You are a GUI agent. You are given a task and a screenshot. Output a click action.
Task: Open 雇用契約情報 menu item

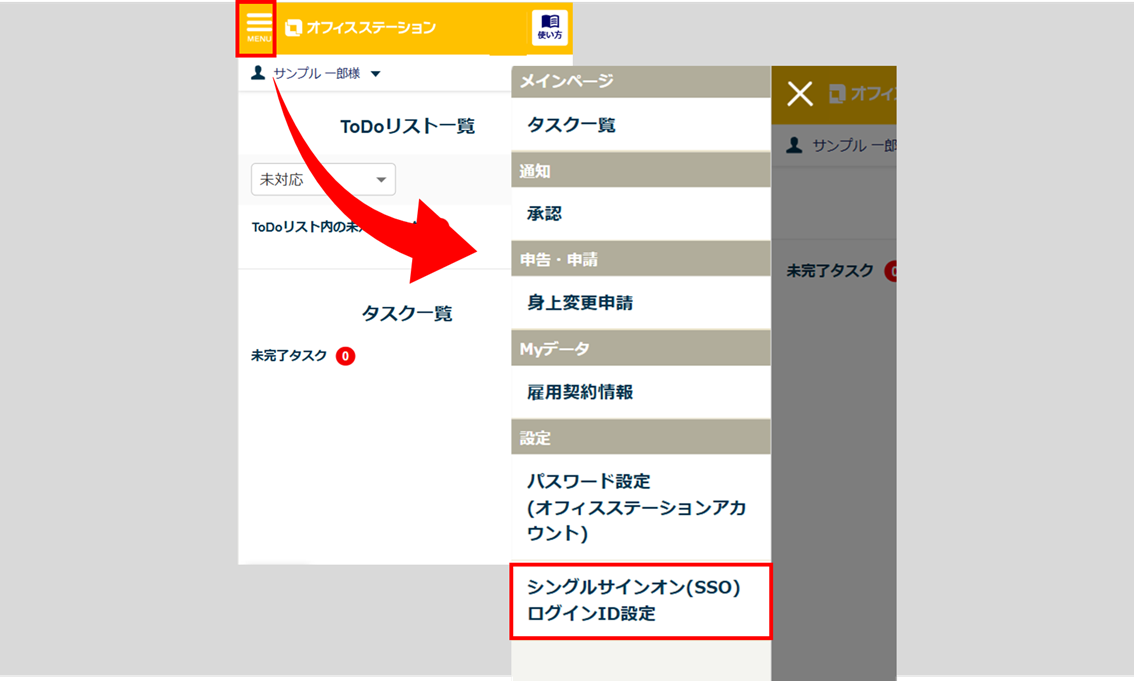(x=641, y=392)
